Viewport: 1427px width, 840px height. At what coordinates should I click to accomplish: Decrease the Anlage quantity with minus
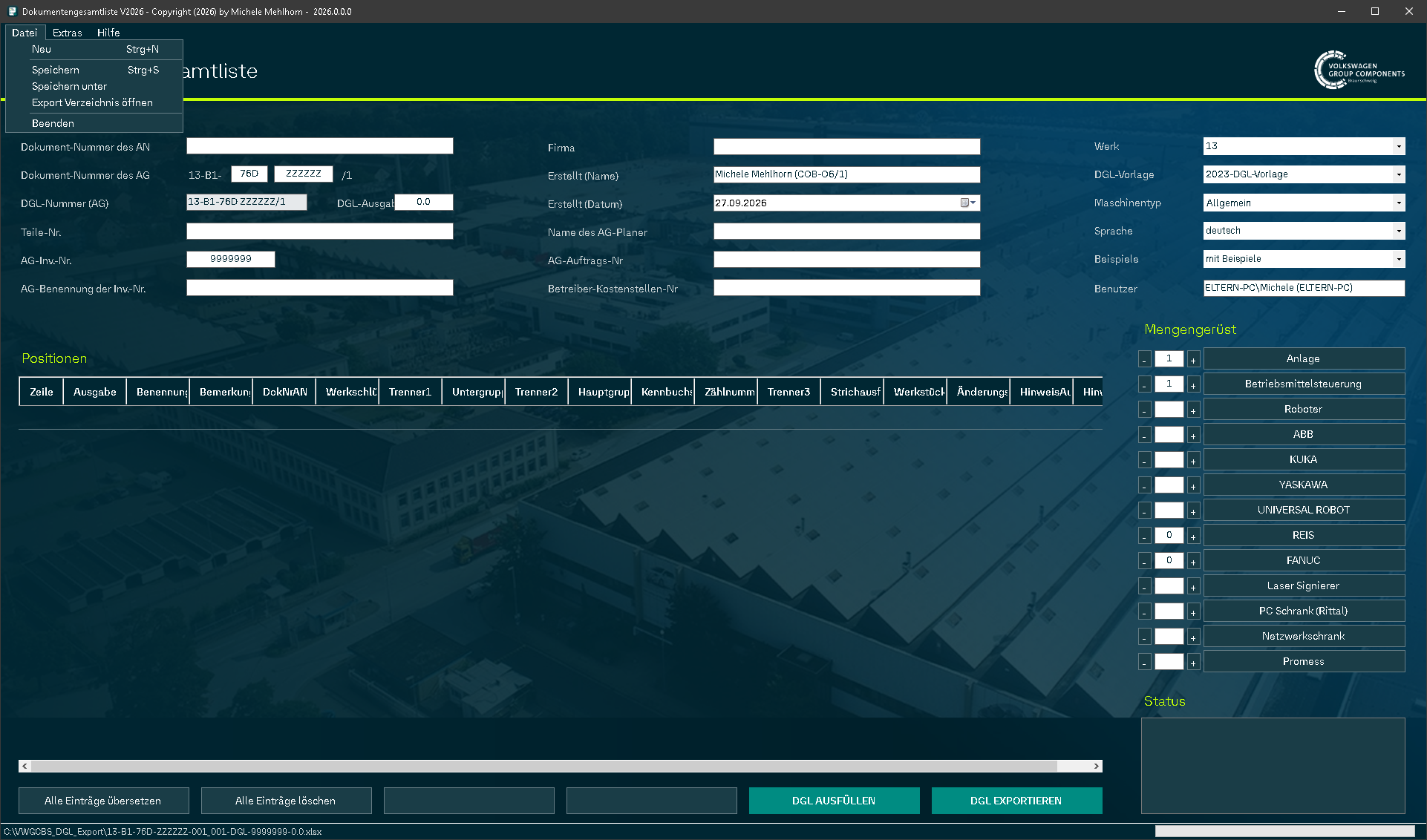1145,360
